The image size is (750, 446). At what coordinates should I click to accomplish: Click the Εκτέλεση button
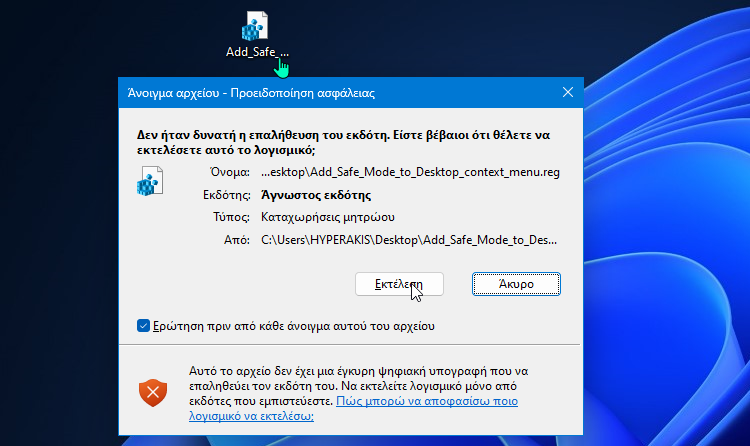[399, 284]
